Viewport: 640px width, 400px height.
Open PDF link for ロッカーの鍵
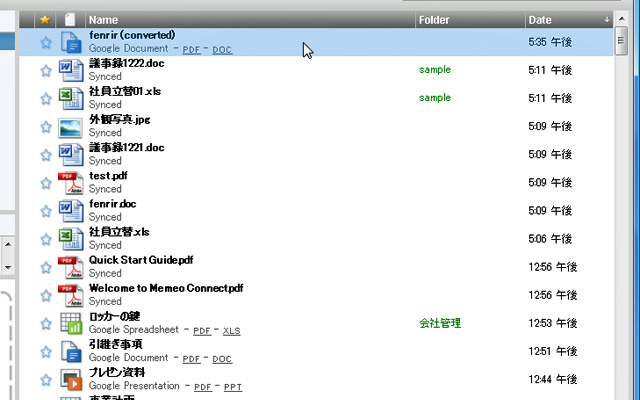(202, 331)
